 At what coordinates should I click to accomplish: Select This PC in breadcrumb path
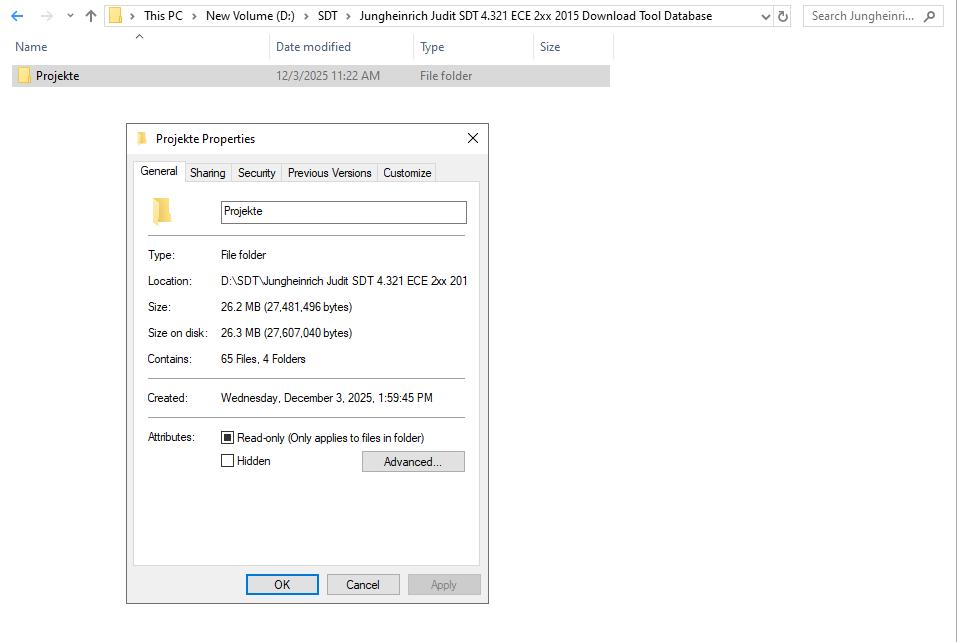(x=163, y=16)
